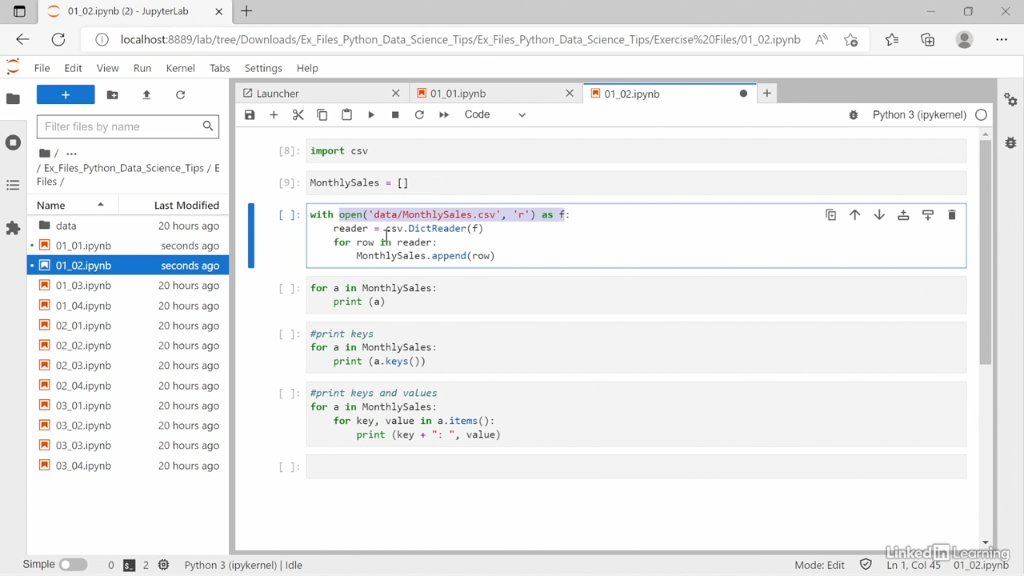Toggle the Simple interface mode switch
The width and height of the screenshot is (1024, 576).
[x=73, y=565]
